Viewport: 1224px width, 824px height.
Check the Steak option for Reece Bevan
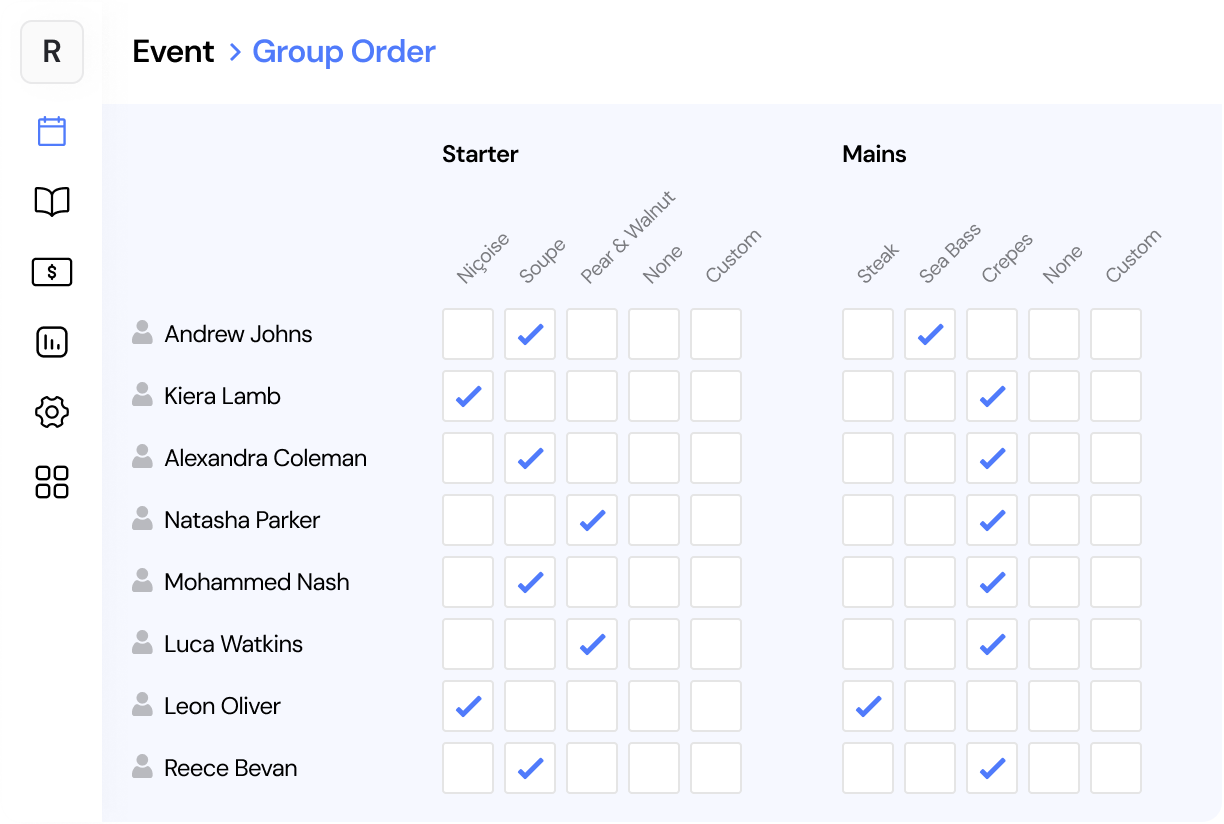coord(867,768)
